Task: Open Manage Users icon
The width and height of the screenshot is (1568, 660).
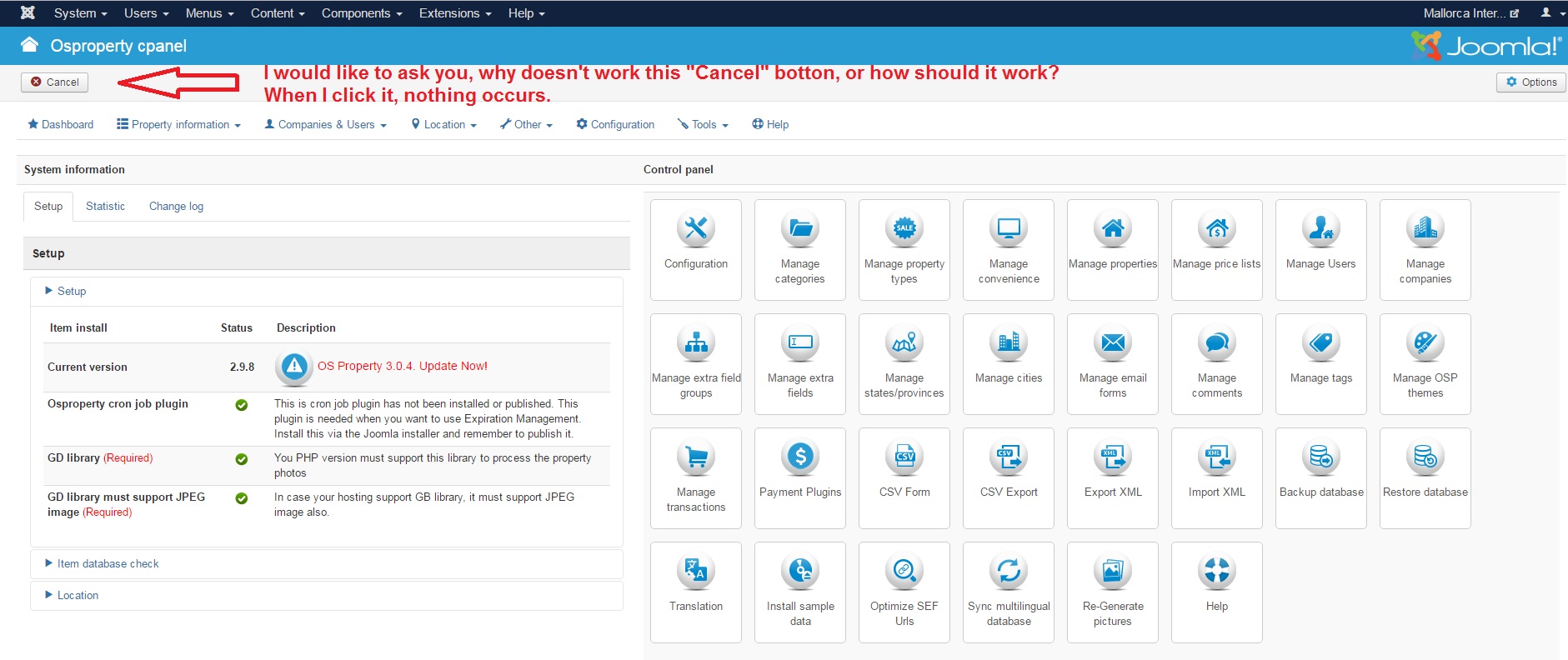Action: click(1321, 249)
